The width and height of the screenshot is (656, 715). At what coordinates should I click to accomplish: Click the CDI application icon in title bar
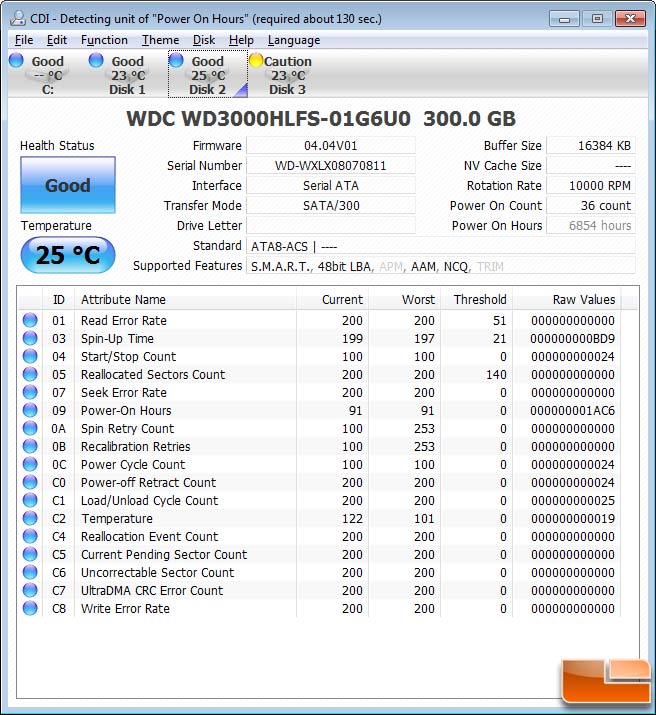coord(17,17)
